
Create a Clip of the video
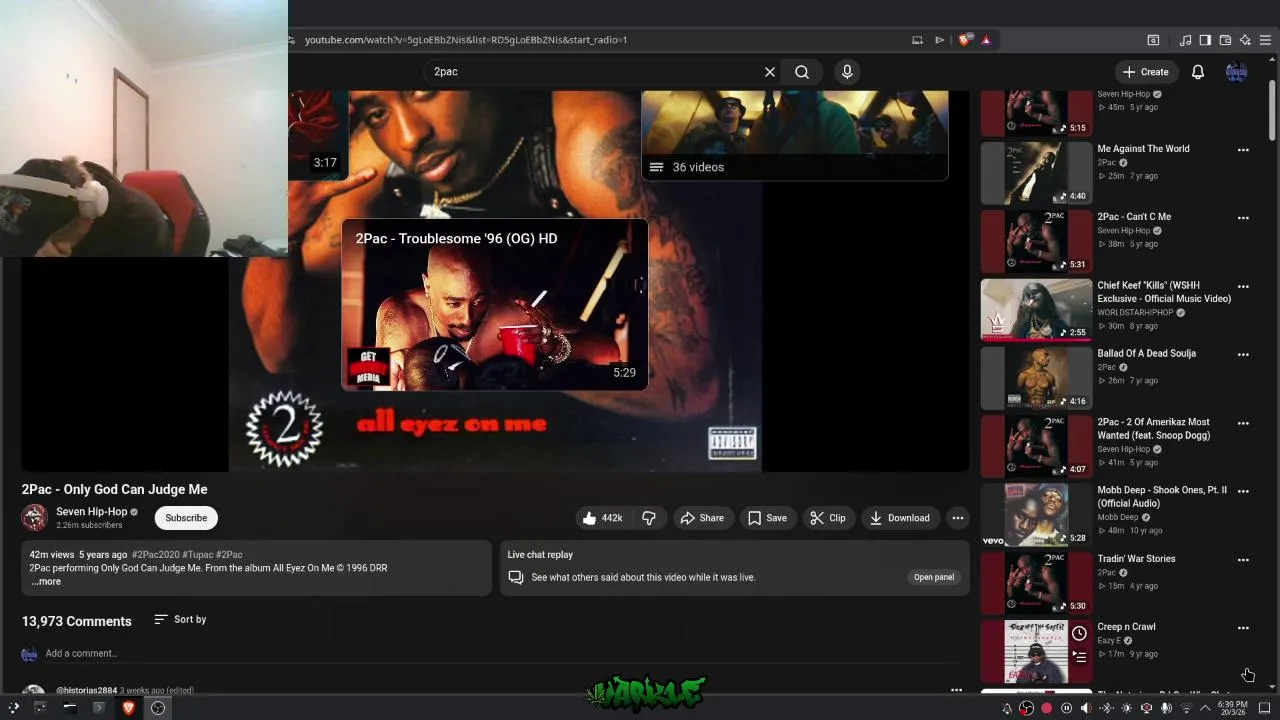coord(828,518)
